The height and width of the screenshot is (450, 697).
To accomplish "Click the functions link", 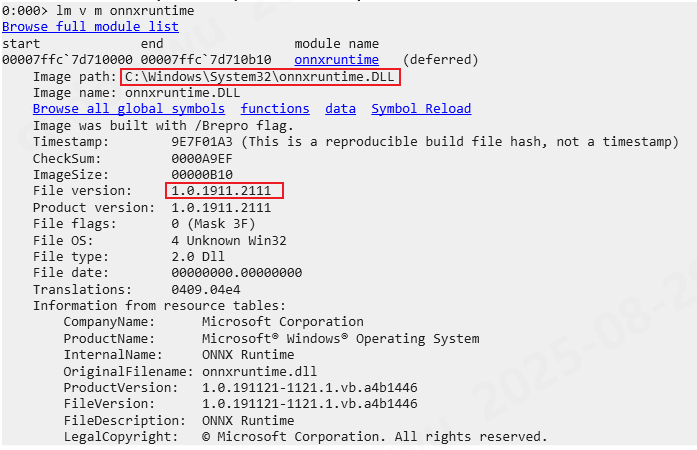I will (x=275, y=109).
